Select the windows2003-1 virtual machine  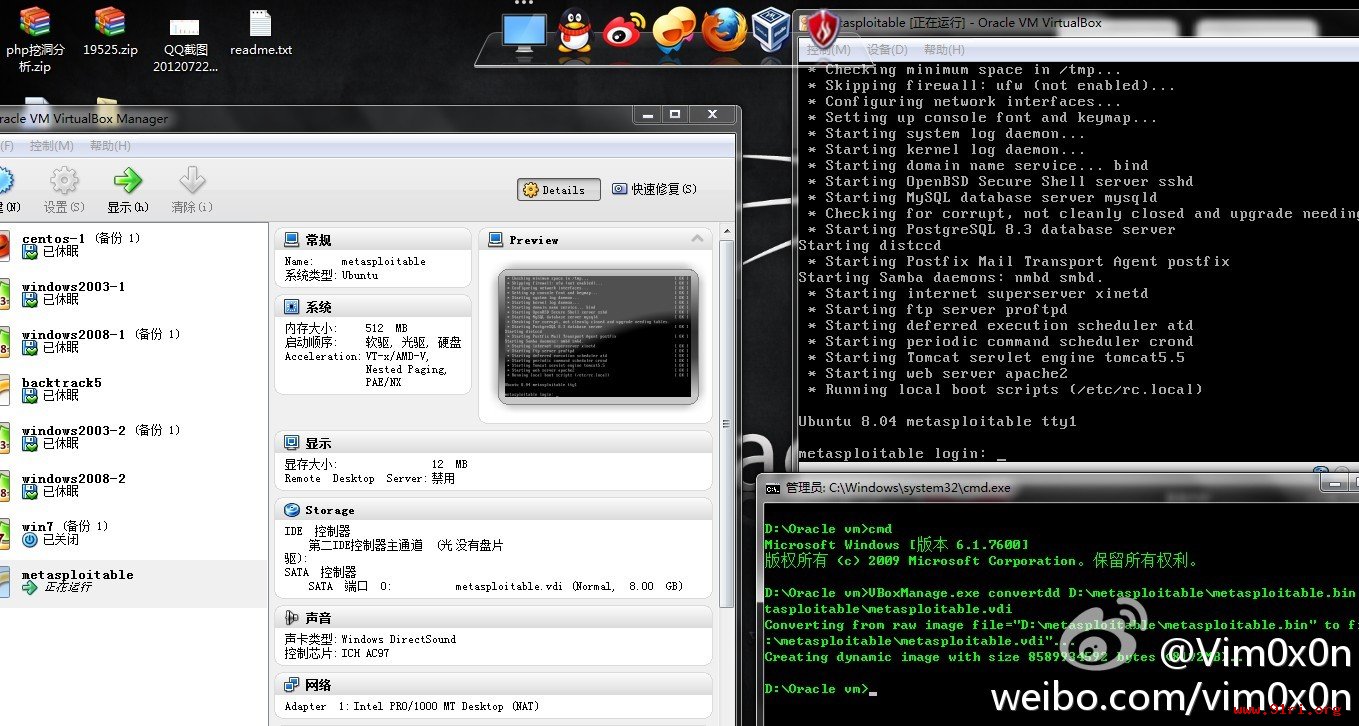point(134,293)
